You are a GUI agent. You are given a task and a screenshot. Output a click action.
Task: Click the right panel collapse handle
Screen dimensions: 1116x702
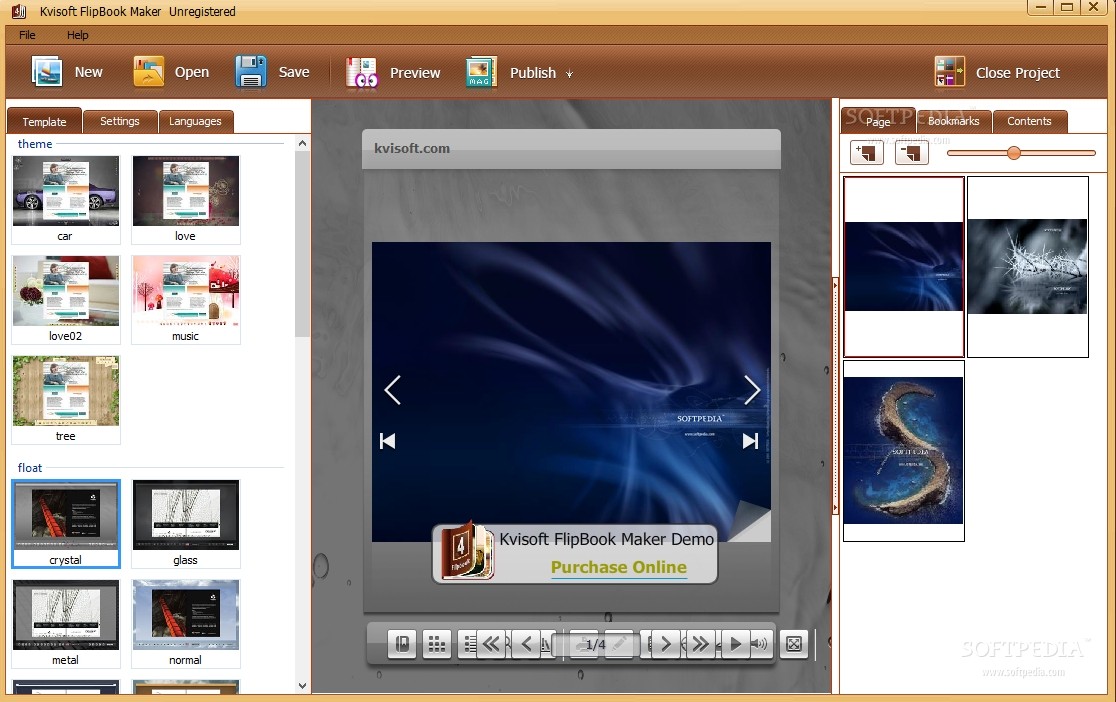(x=836, y=396)
